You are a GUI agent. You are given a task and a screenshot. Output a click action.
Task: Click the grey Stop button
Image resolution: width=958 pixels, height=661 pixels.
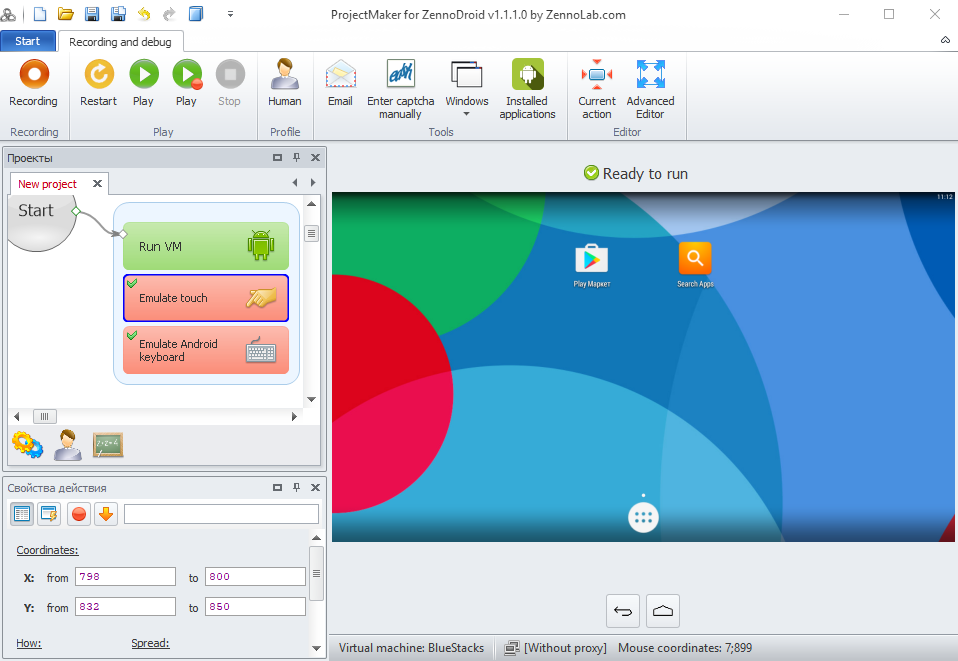click(x=230, y=84)
